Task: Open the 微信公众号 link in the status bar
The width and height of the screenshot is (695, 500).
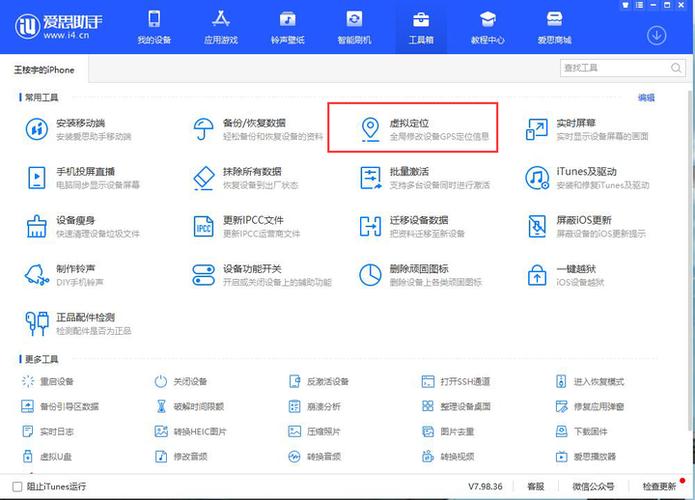Action: click(593, 487)
